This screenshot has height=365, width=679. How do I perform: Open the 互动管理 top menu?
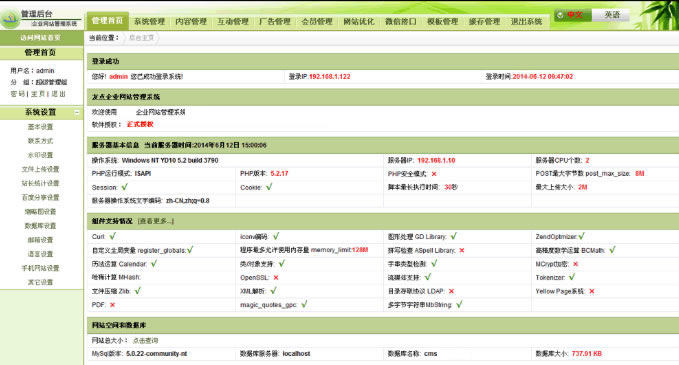tap(233, 21)
